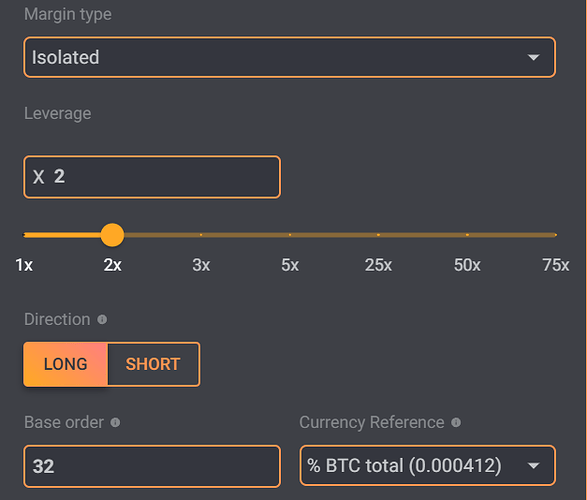This screenshot has width=587, height=500.
Task: Open the % BTC total currency dropdown
Action: pos(428,466)
